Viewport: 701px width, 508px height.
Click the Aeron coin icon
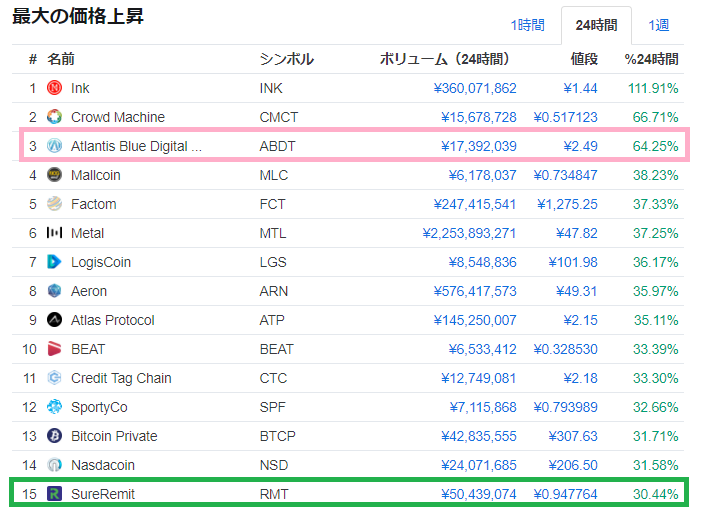tap(55, 291)
